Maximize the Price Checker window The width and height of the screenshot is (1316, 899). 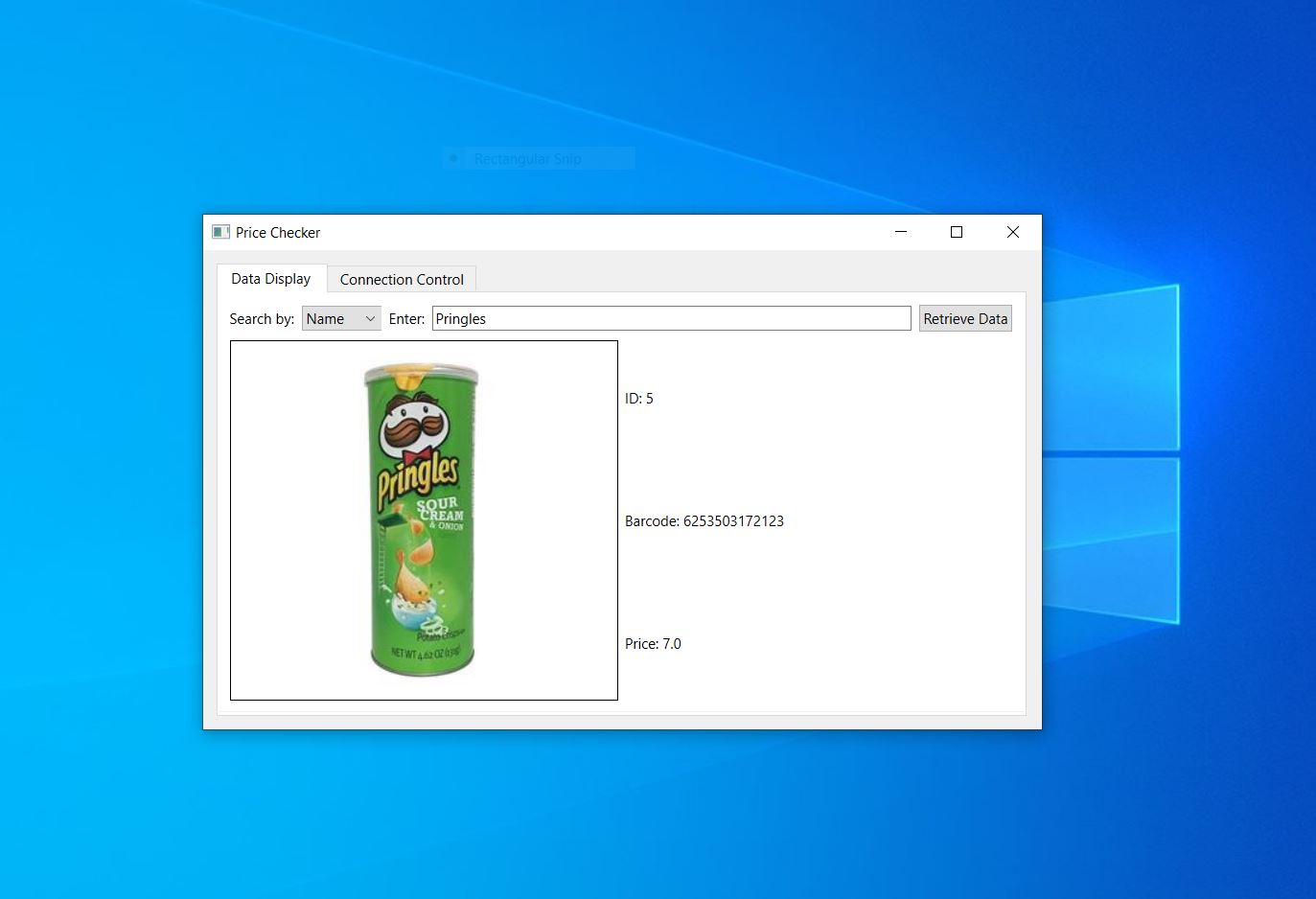click(x=956, y=232)
